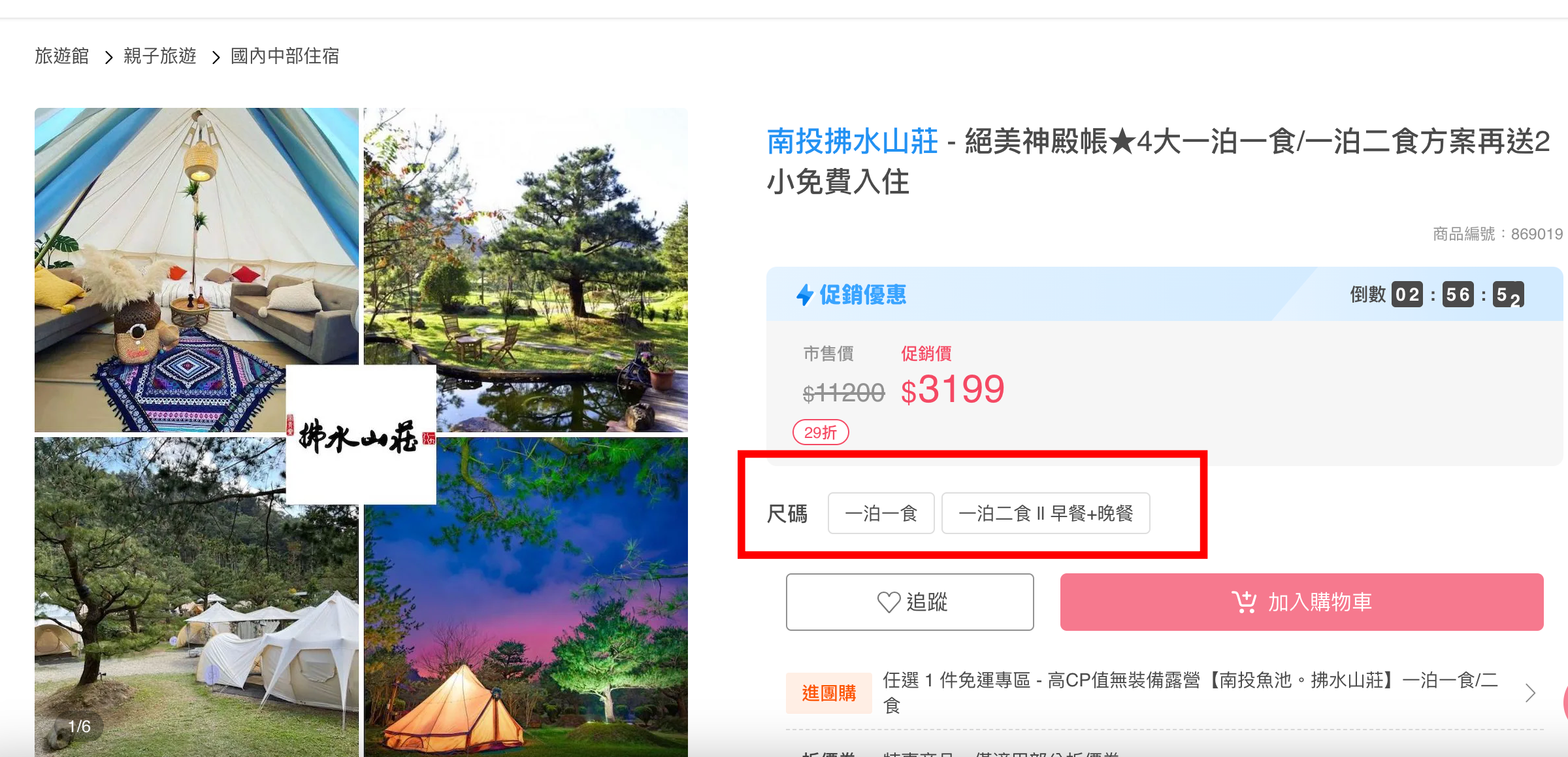
Task: Click the shopping cart icon
Action: tap(1244, 602)
